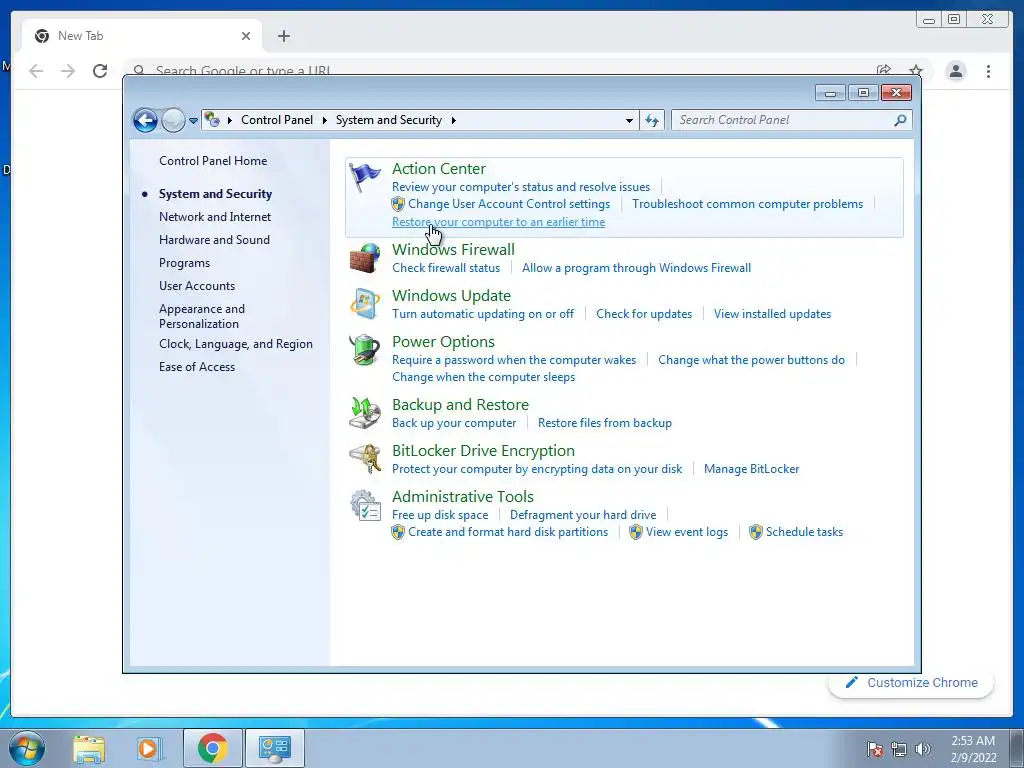Click the Backup and Restore icon

[364, 413]
